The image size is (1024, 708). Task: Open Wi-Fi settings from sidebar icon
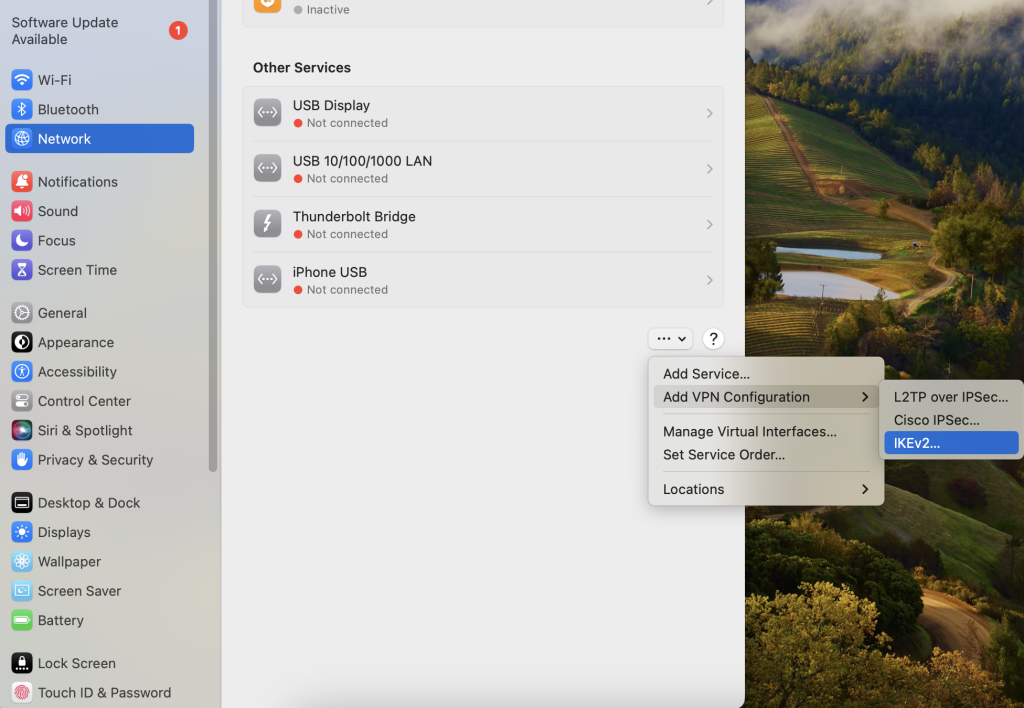point(22,80)
